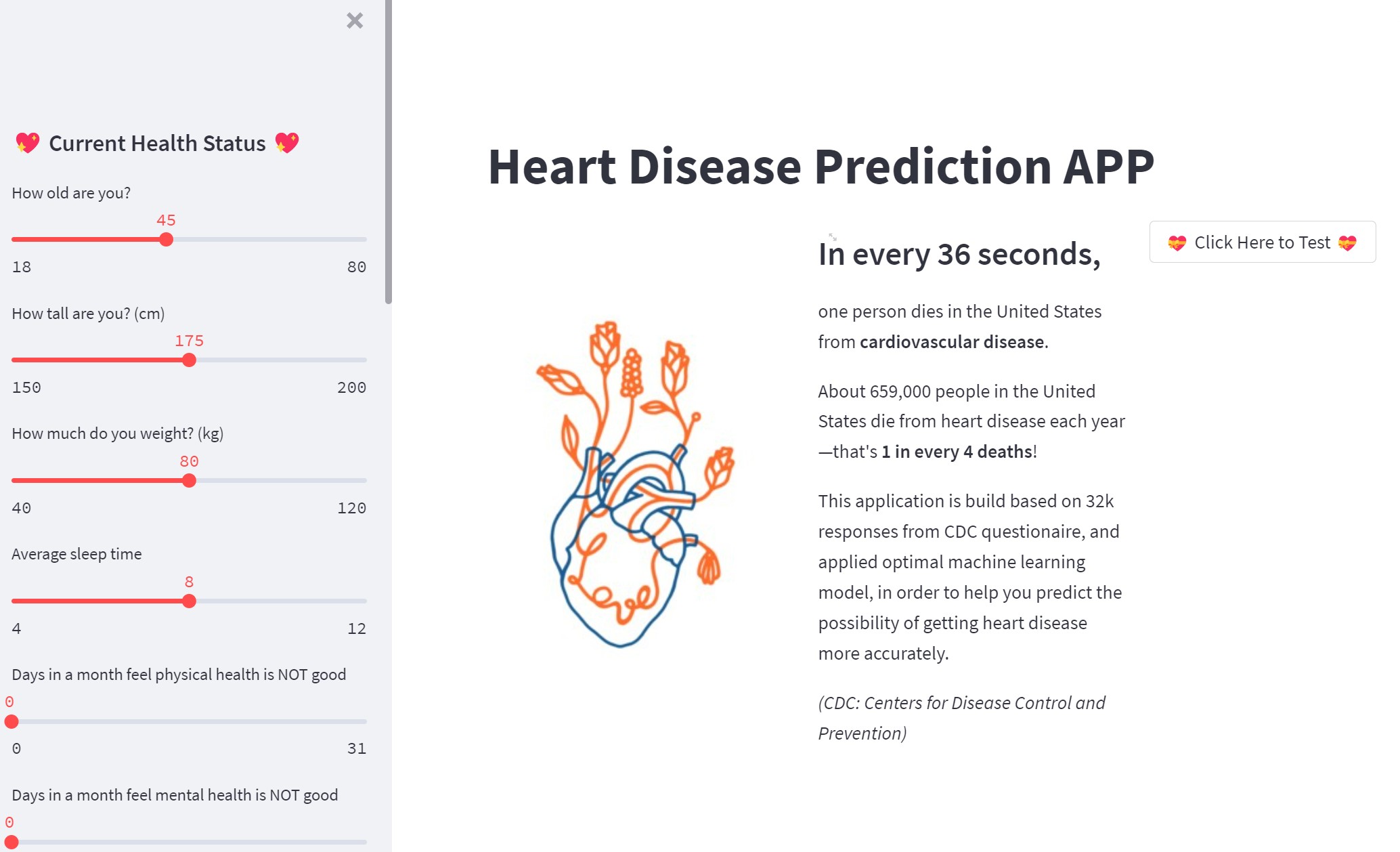Click the height slider handle at 175

tap(190, 360)
